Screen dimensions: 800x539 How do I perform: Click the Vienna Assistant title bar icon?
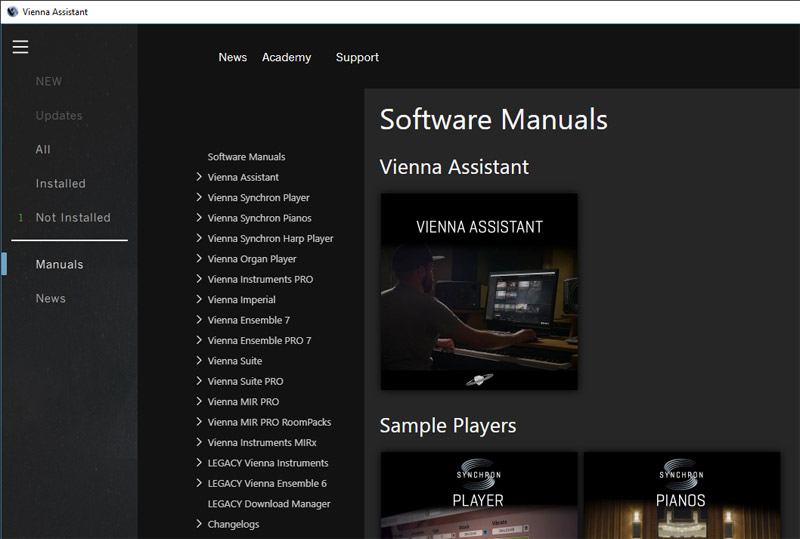[x=12, y=11]
